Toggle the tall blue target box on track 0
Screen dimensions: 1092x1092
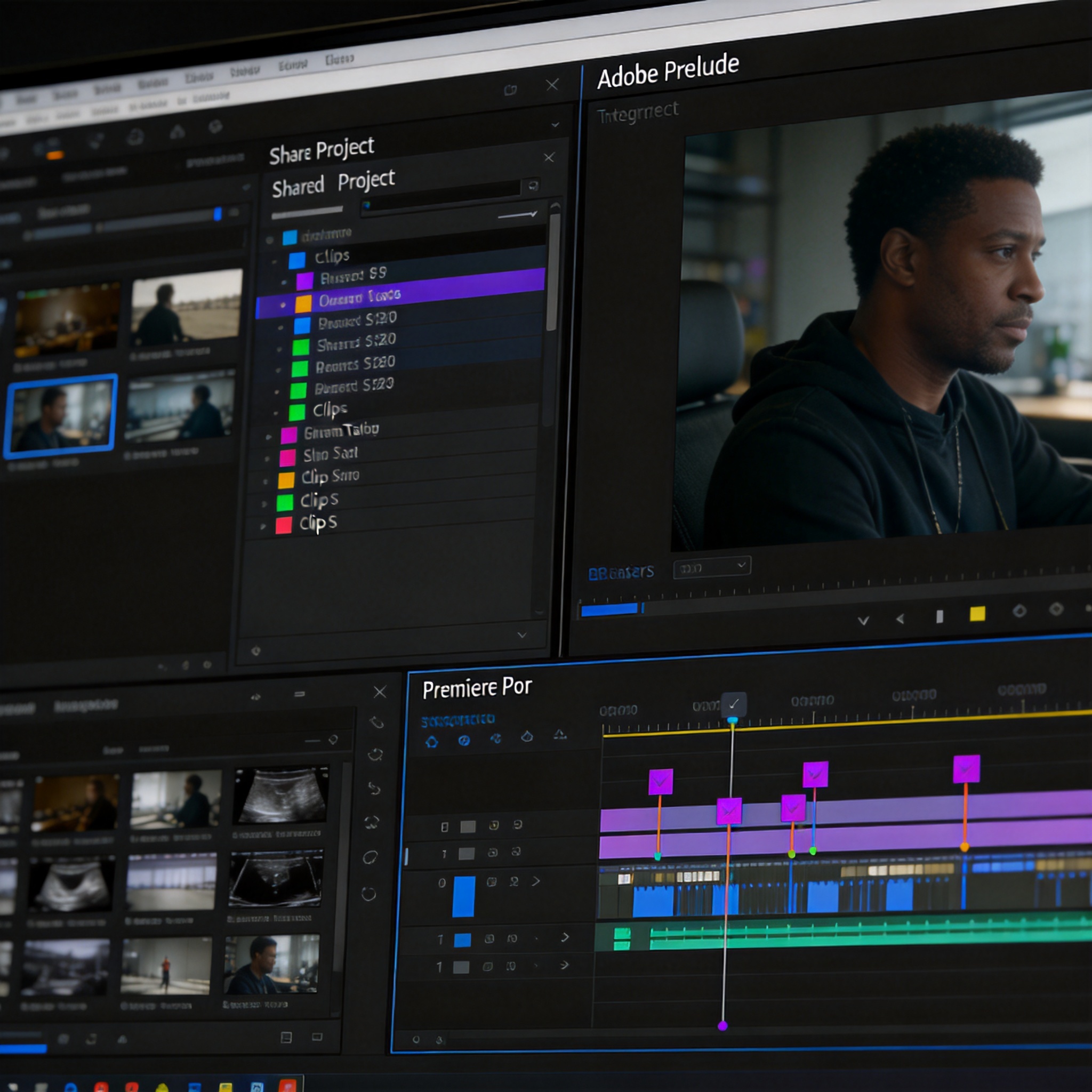(463, 896)
